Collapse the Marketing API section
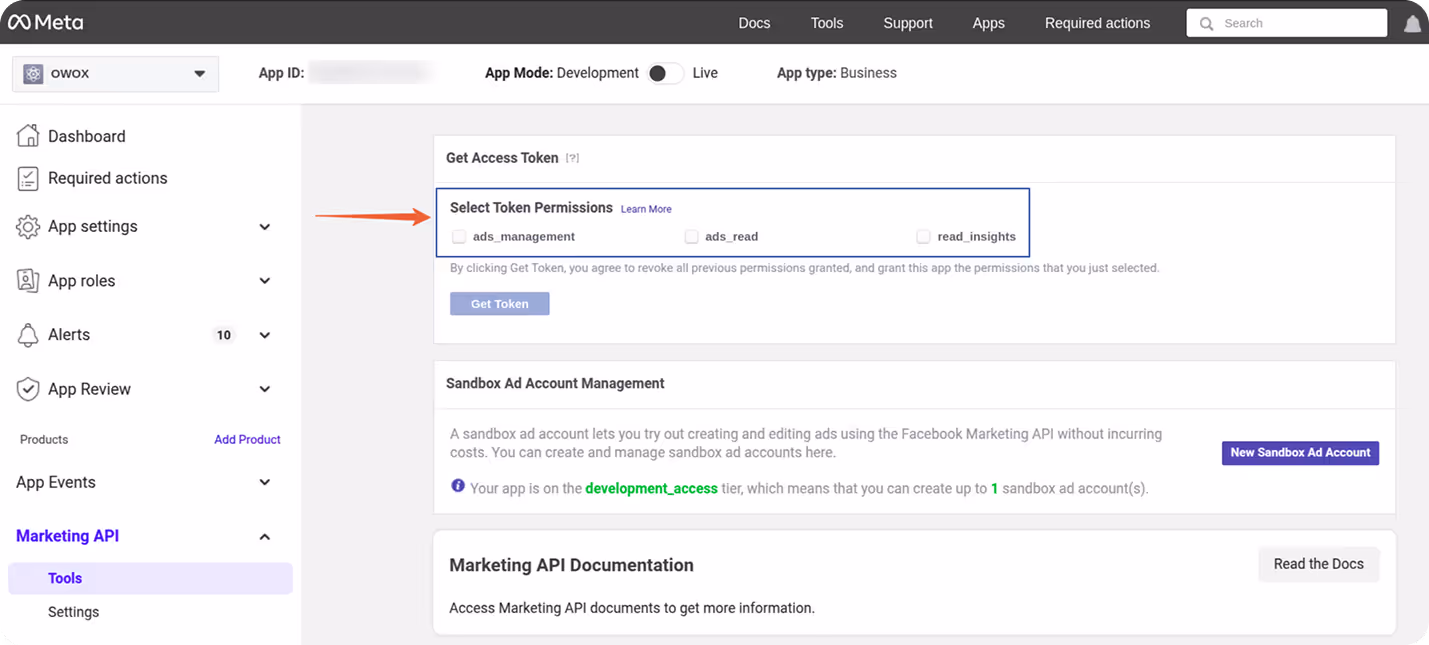 [264, 536]
